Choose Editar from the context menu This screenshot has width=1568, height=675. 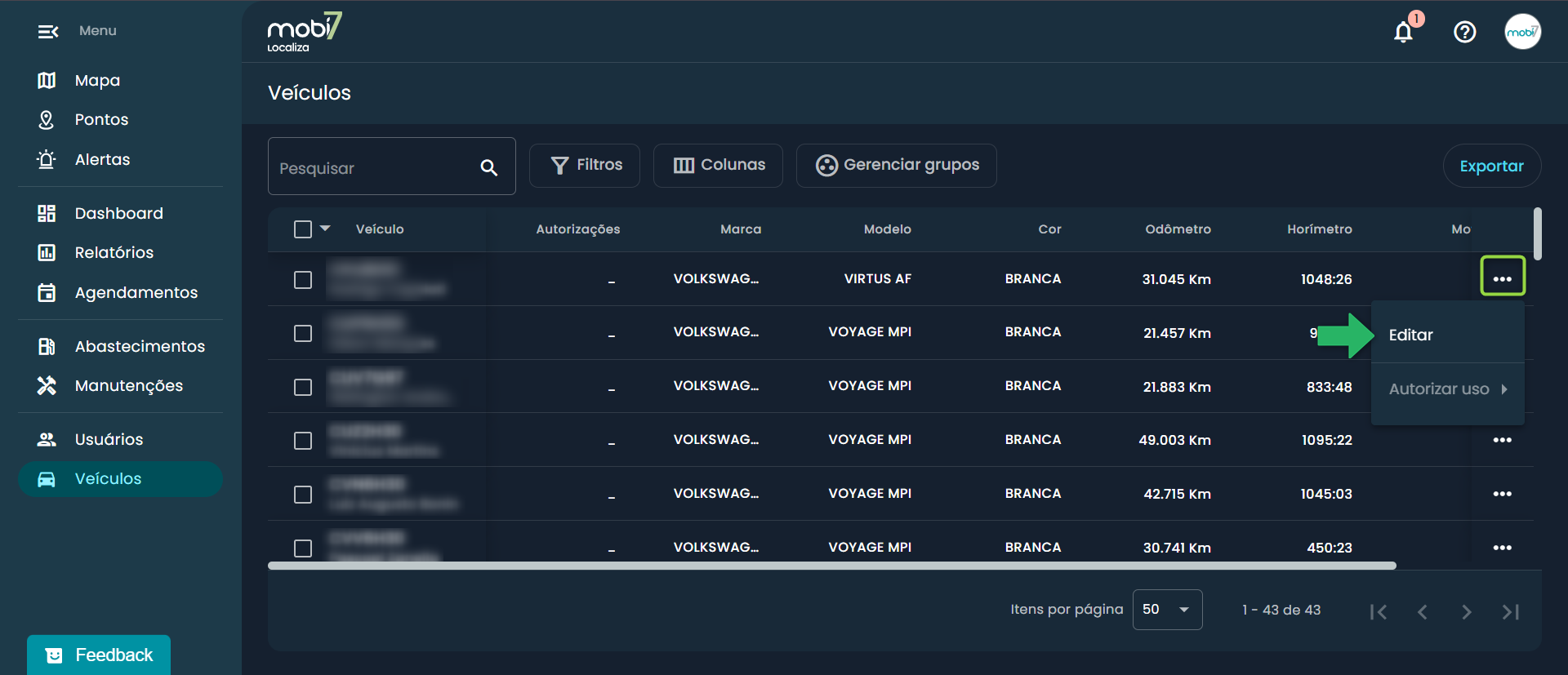point(1411,335)
